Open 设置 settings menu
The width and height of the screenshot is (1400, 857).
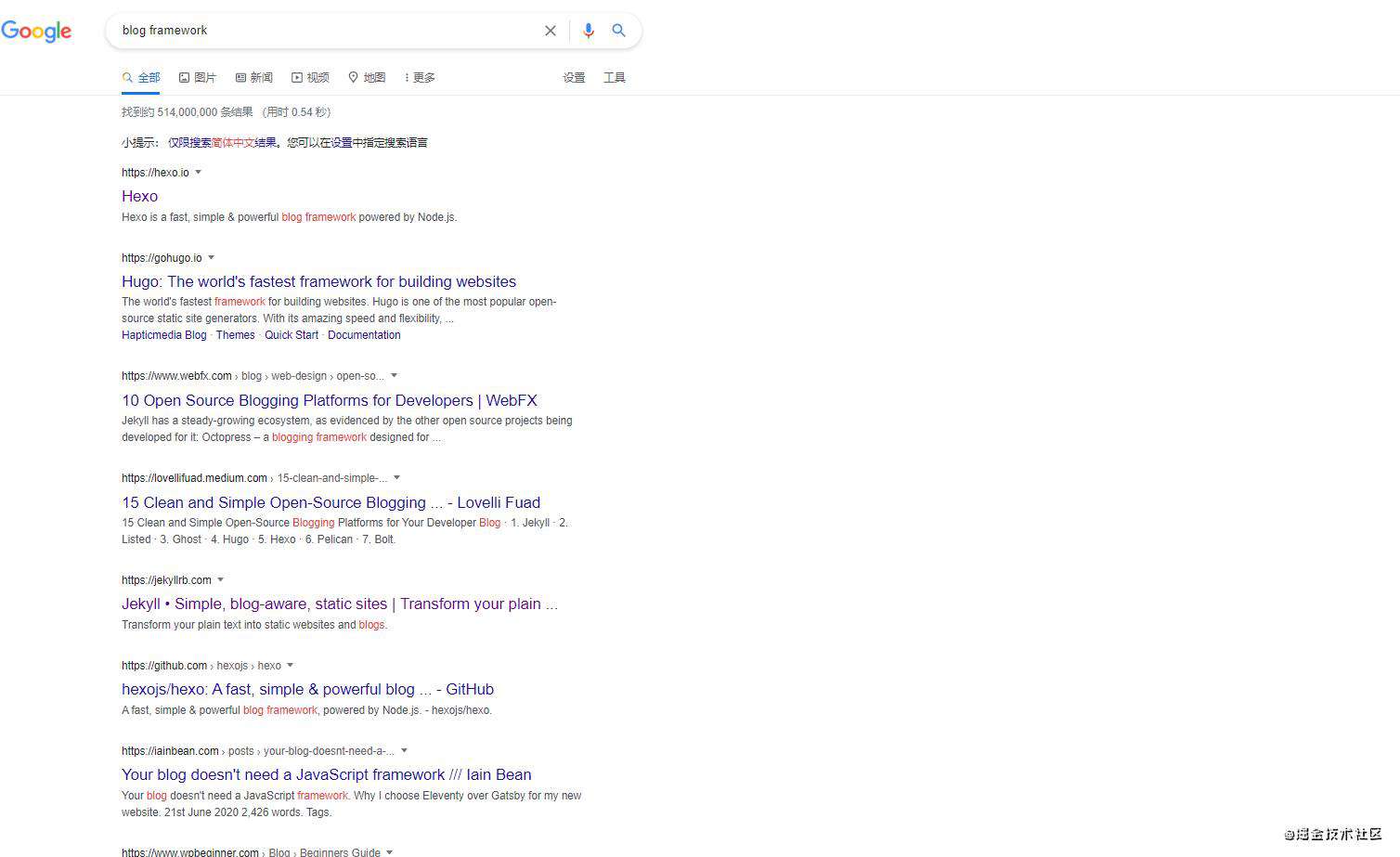click(x=574, y=77)
